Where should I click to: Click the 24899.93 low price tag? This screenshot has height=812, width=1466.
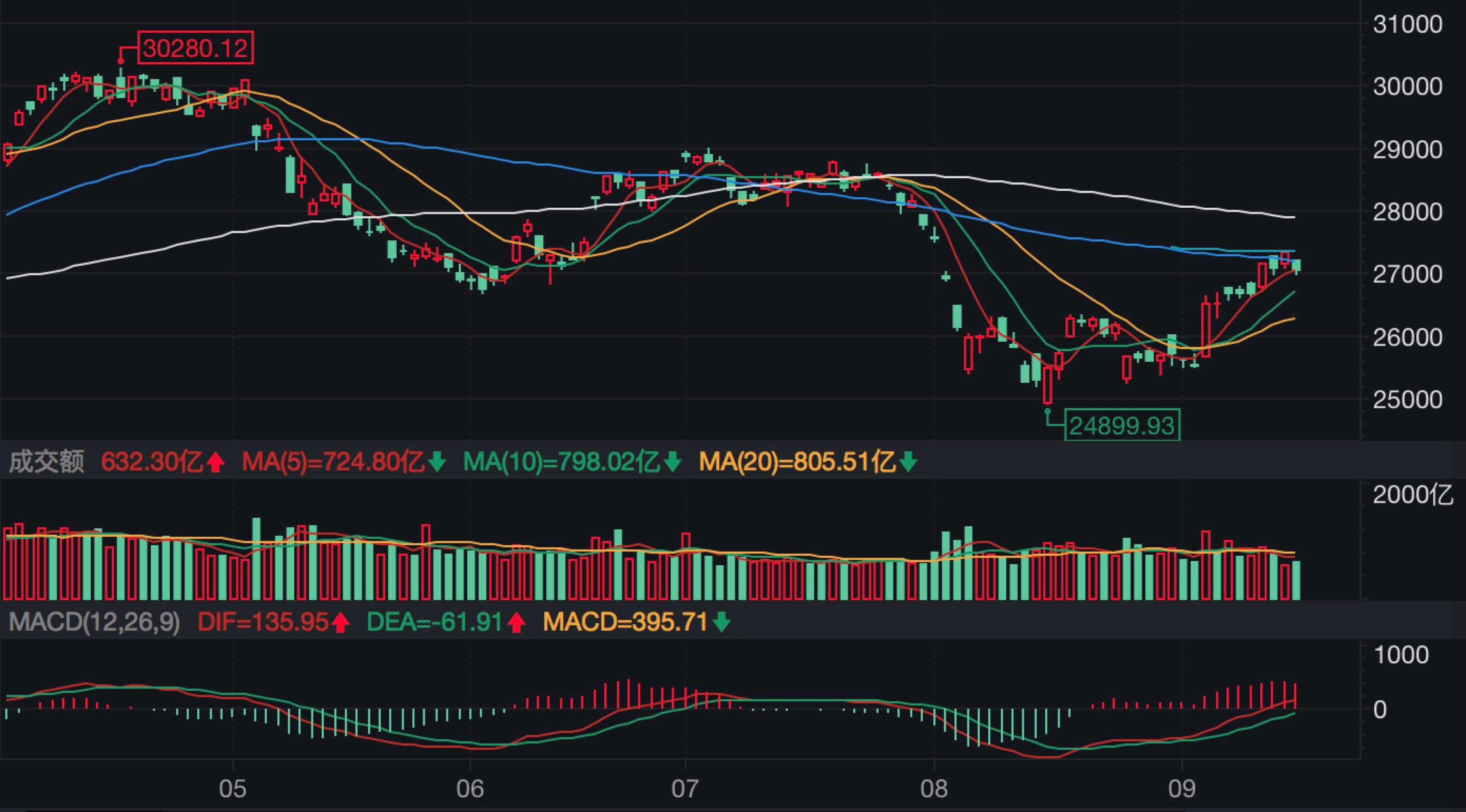[x=1122, y=426]
